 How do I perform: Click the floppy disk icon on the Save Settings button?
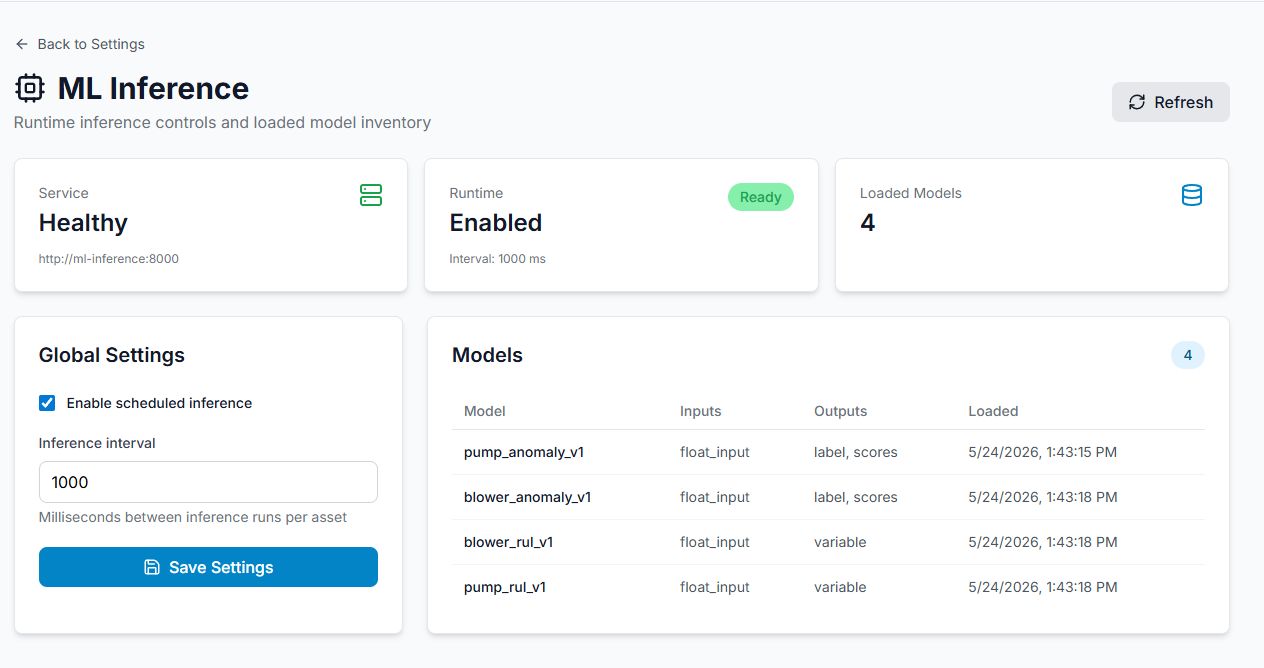point(152,567)
